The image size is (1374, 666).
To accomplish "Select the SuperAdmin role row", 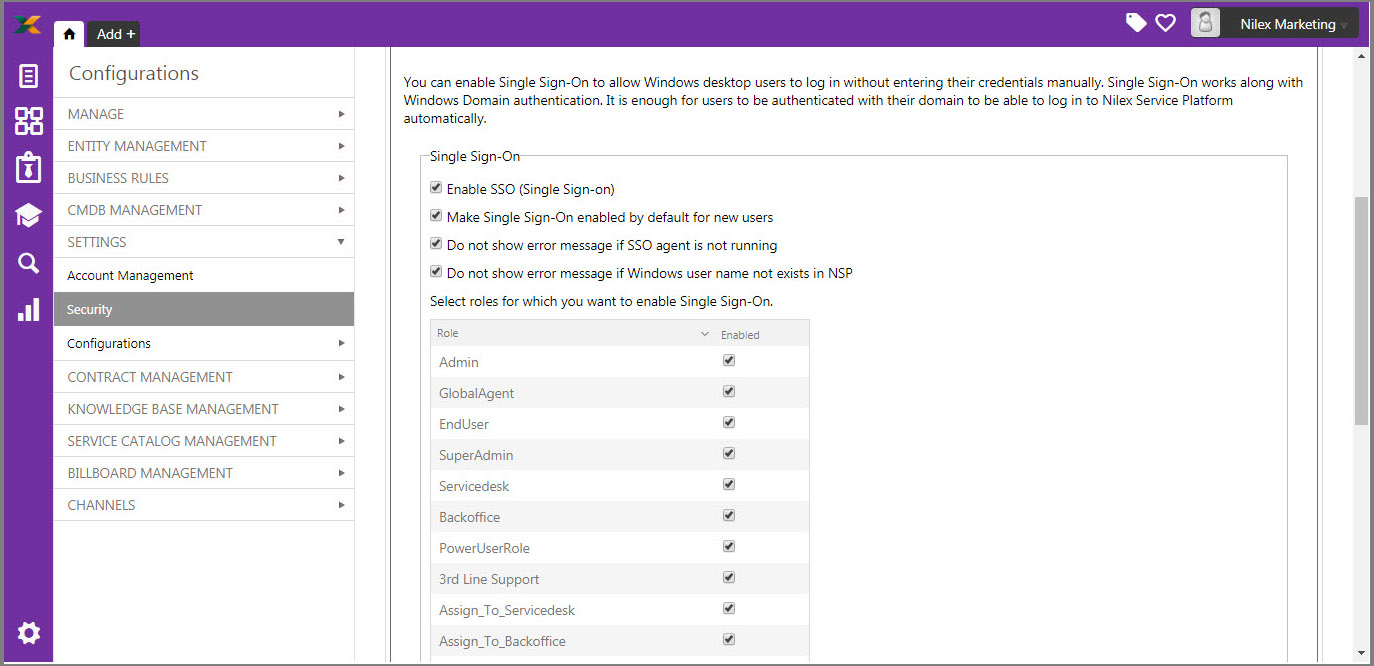I will pyautogui.click(x=620, y=455).
